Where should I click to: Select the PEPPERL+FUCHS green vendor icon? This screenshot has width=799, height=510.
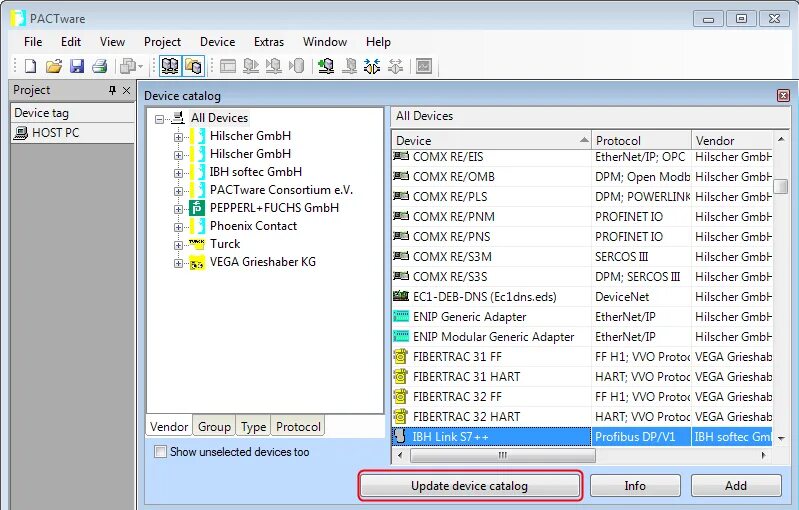[197, 208]
